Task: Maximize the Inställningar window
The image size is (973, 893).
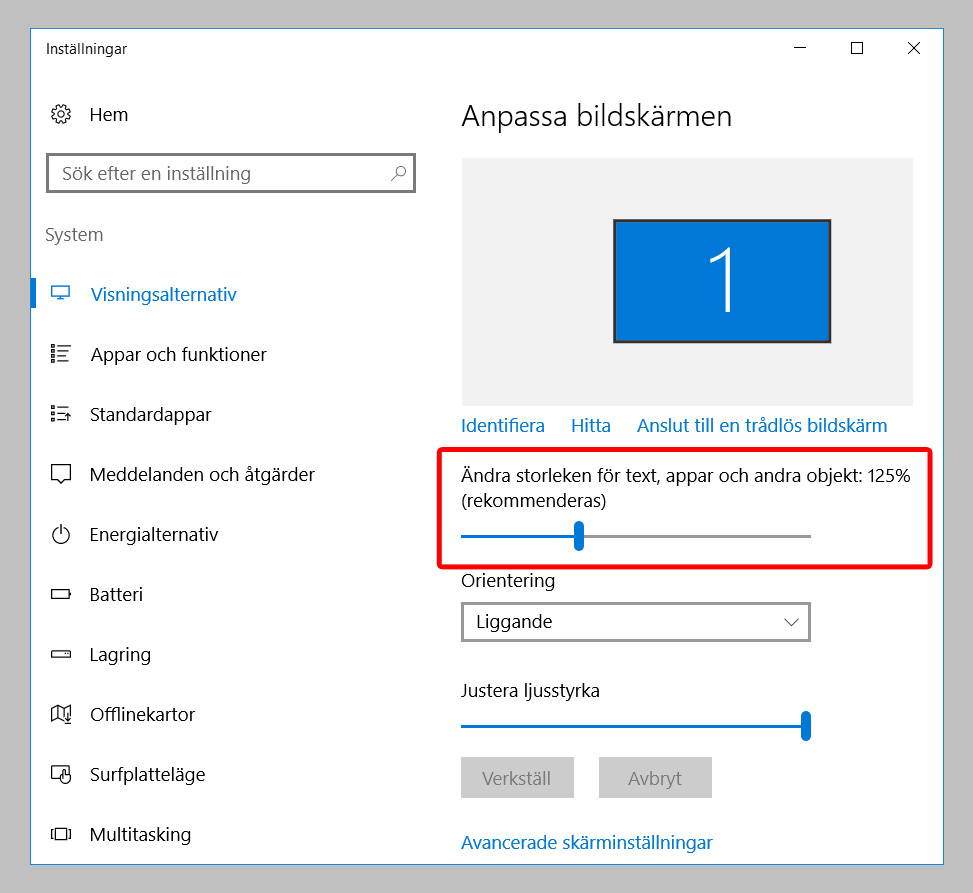Action: (x=857, y=48)
